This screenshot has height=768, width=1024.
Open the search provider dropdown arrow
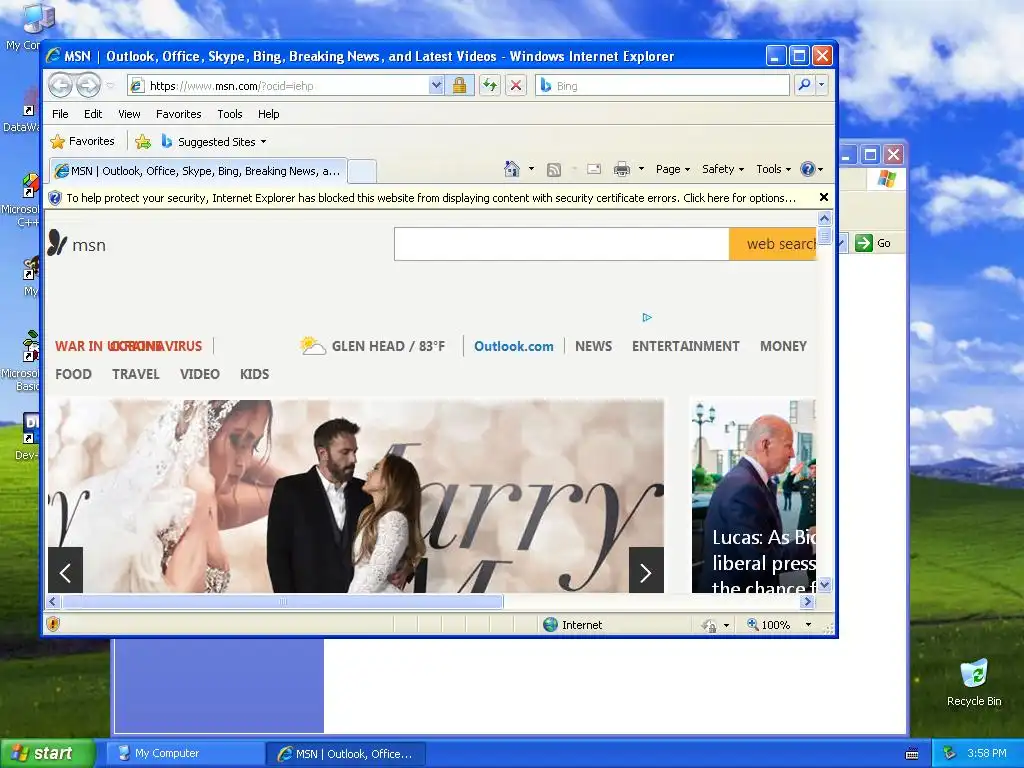pos(822,86)
